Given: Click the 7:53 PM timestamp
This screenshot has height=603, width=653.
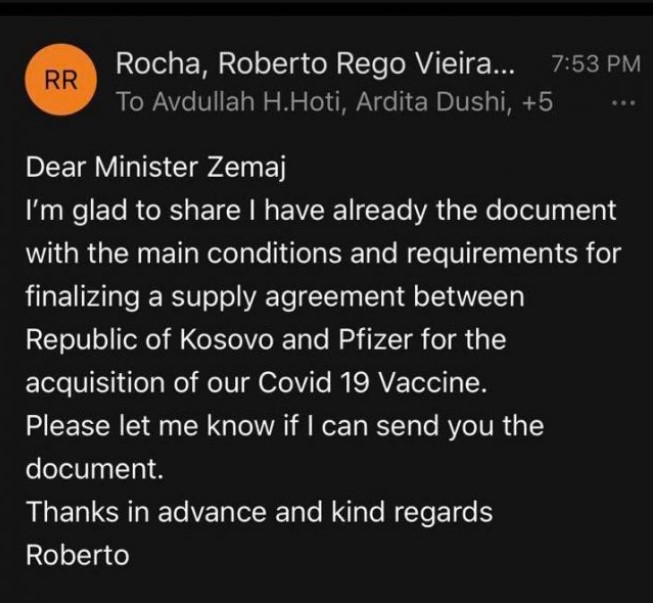Looking at the screenshot, I should click(x=595, y=65).
